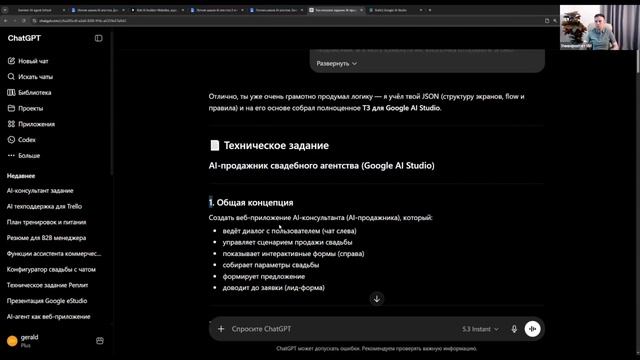640x360 pixels.
Task: Open chat Презентация Google eStudio
Action: [47, 301]
